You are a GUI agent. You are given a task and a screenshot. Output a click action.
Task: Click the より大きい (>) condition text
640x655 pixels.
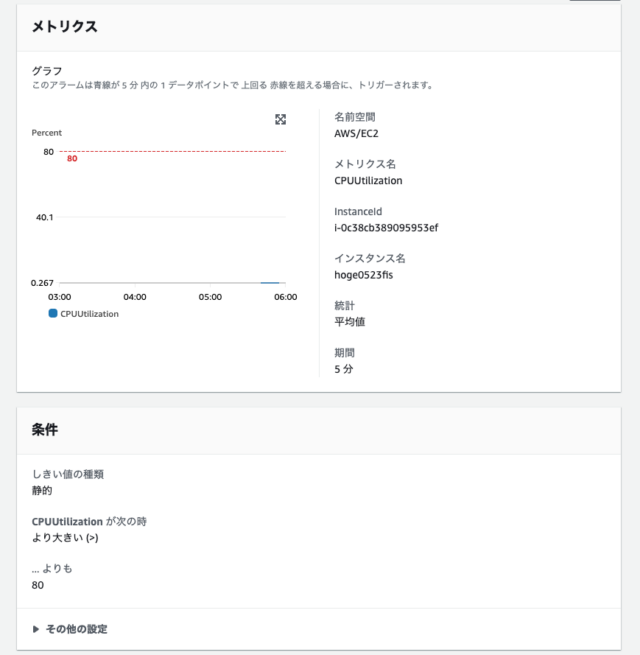pyautogui.click(x=65, y=538)
